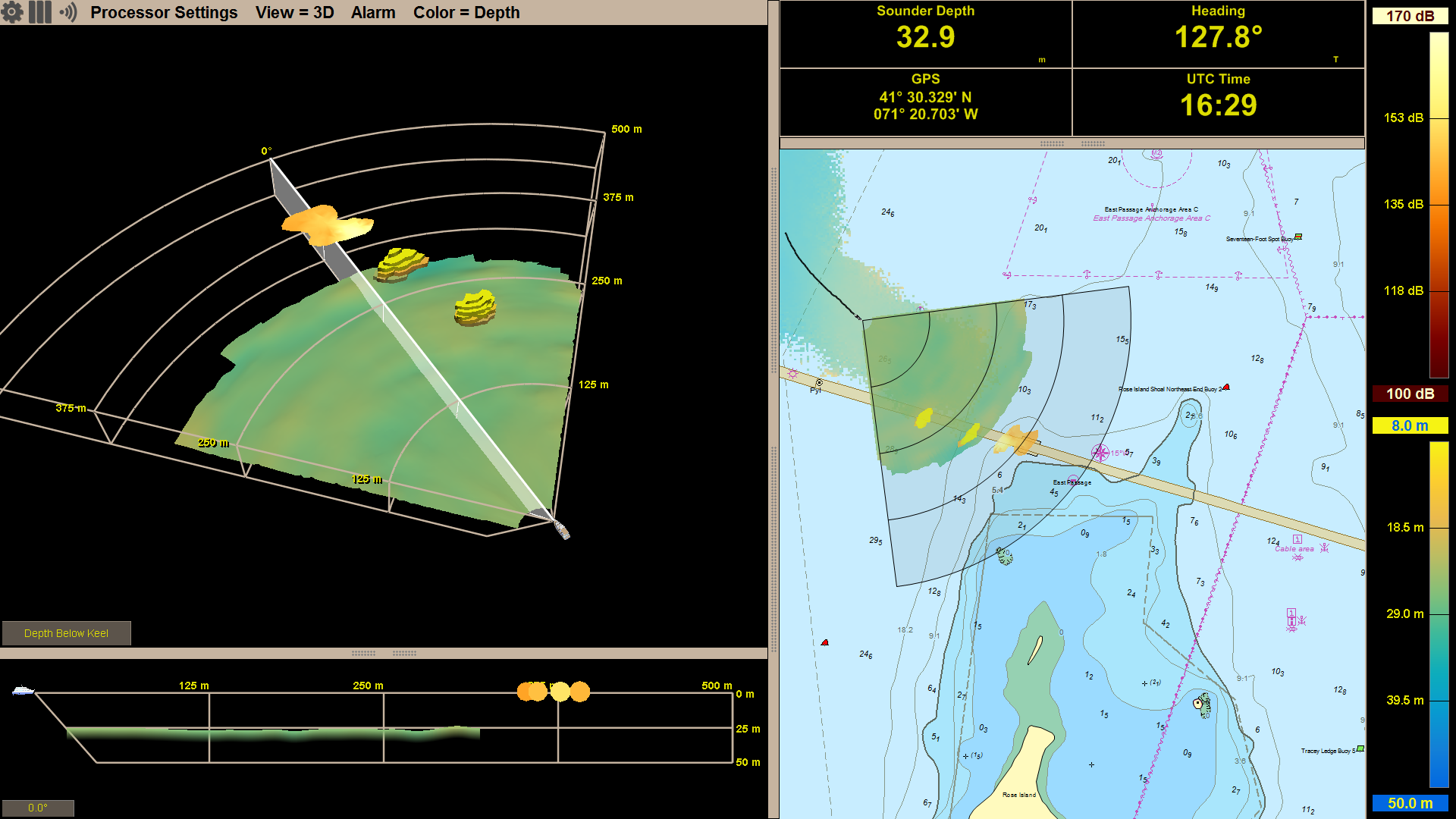Click the three vertical bars layout icon
Viewport: 1456px width, 819px height.
(x=40, y=12)
